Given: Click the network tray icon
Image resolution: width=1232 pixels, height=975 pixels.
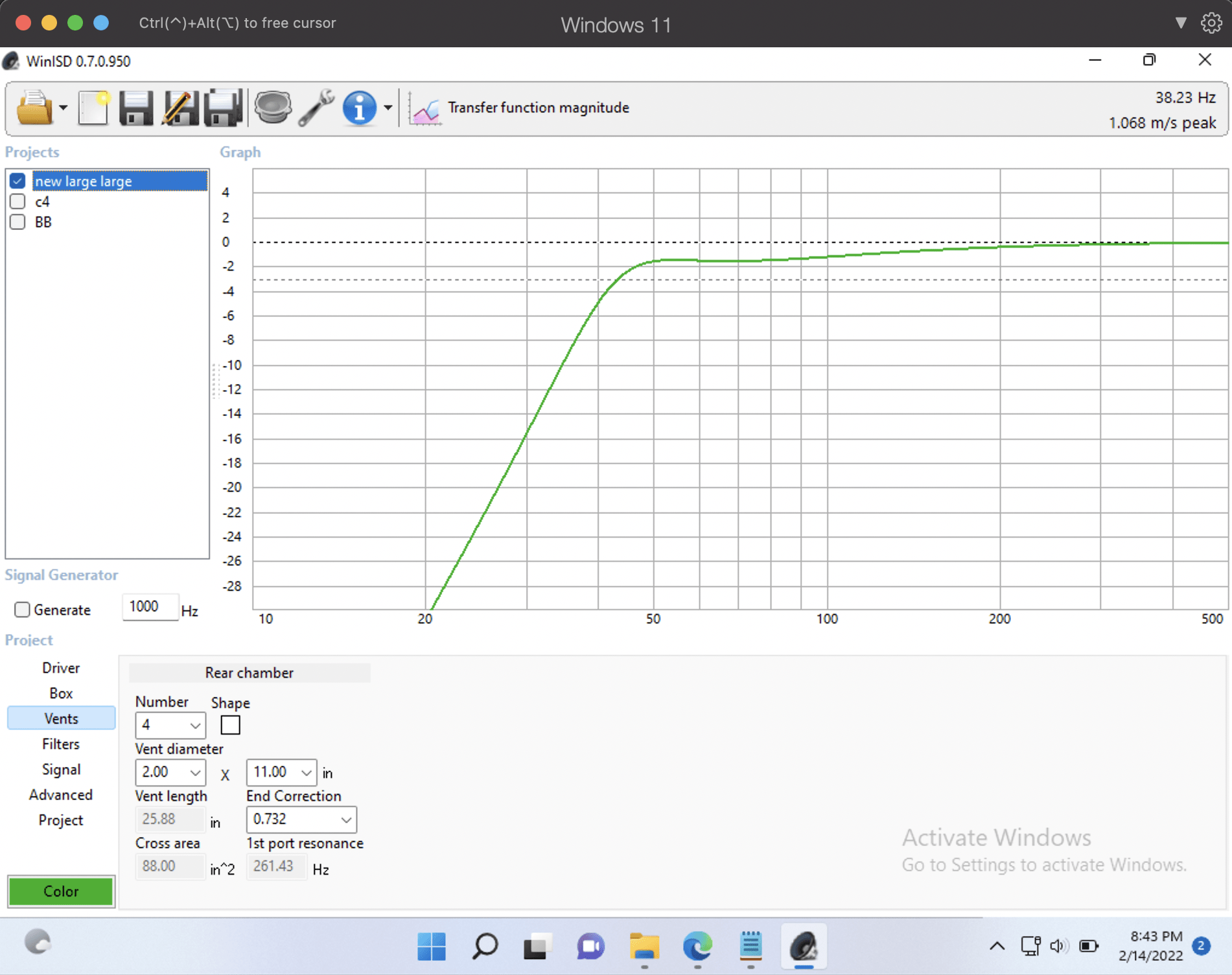Looking at the screenshot, I should (1030, 946).
